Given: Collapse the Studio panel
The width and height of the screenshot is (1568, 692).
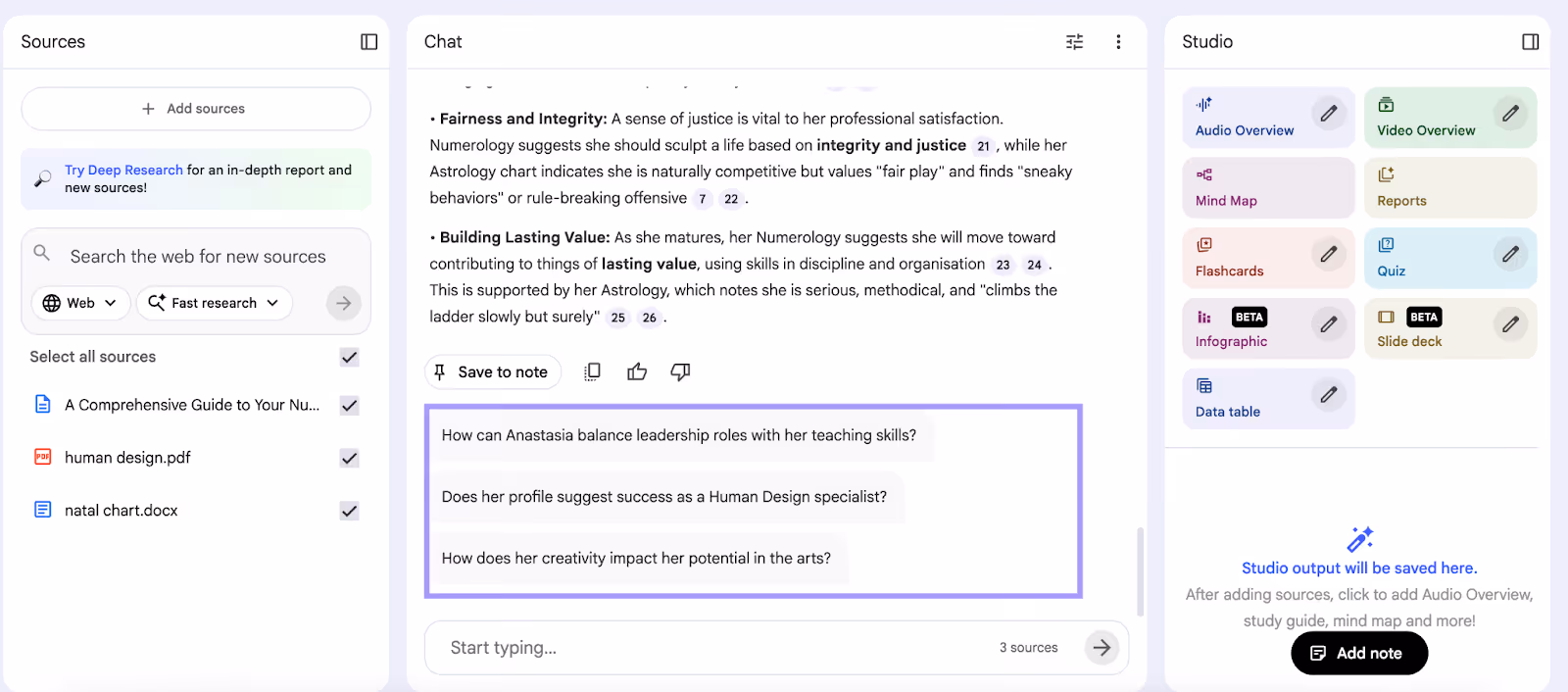Looking at the screenshot, I should (1530, 42).
